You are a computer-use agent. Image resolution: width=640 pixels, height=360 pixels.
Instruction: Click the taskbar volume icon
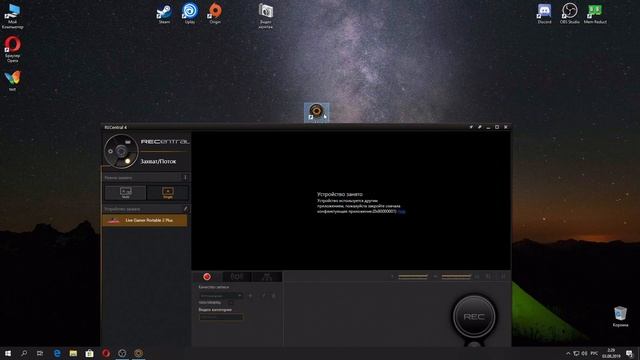(584, 353)
